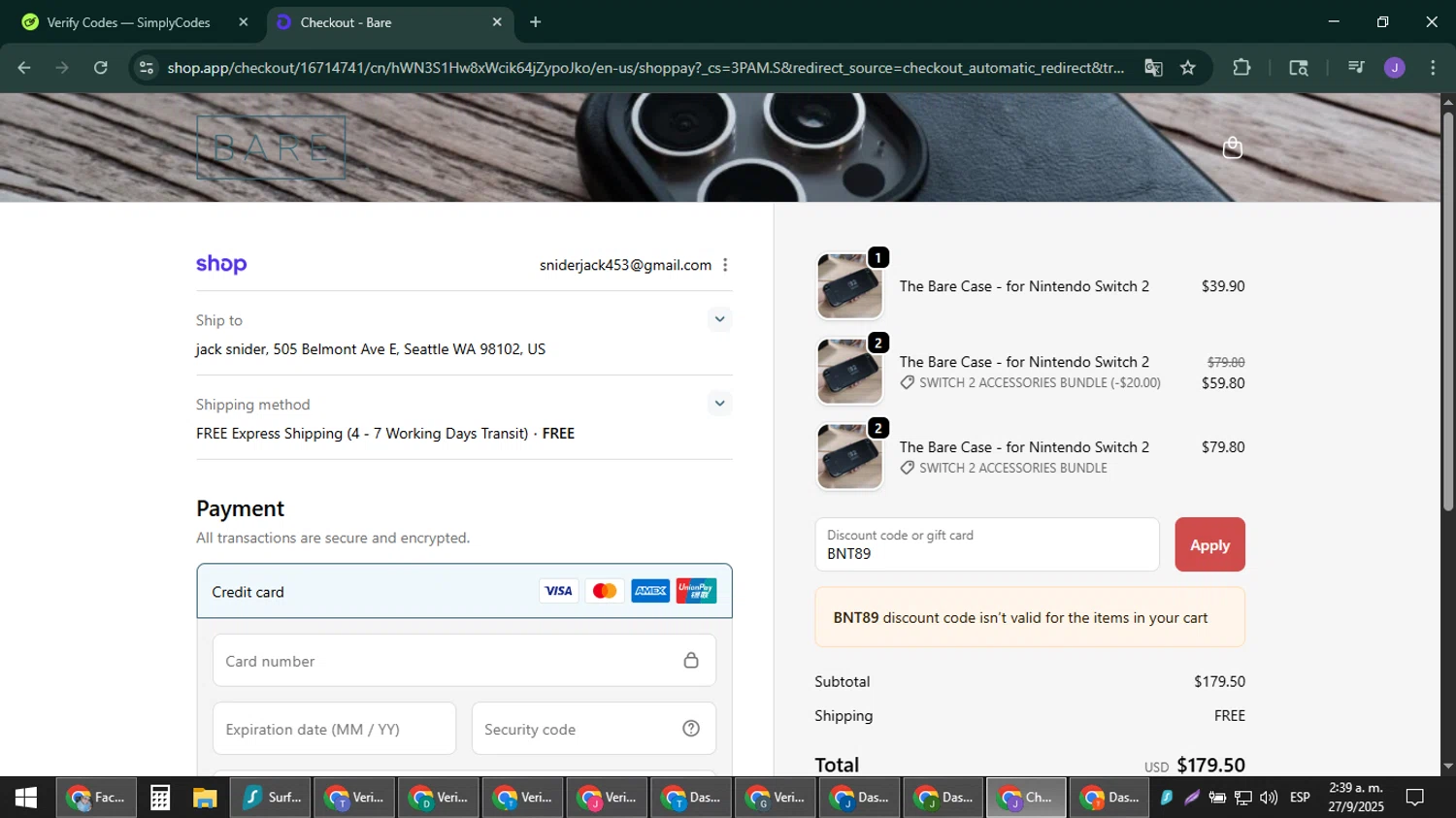Focus the Expiration date (MM / YY) field
The image size is (1456, 818).
point(334,729)
